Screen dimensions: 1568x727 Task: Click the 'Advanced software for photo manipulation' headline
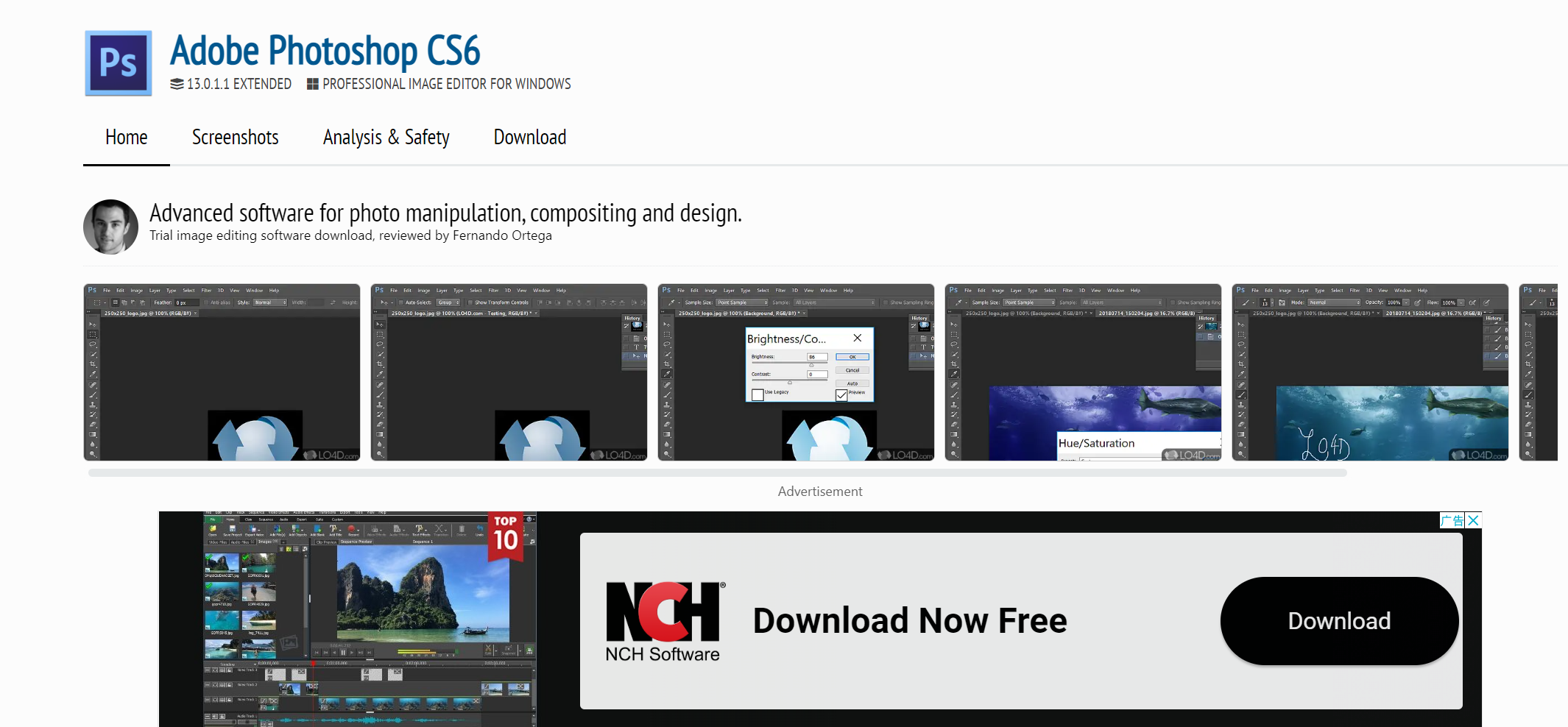[x=445, y=213]
